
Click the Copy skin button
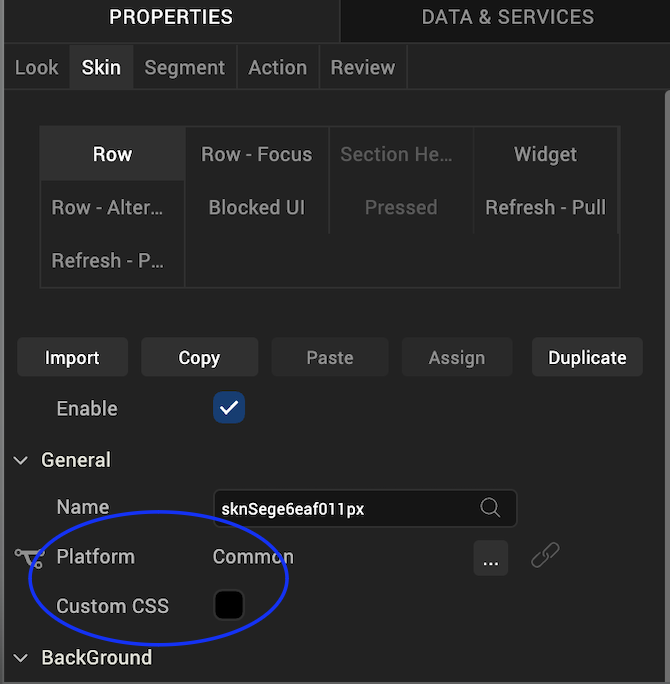click(x=199, y=357)
